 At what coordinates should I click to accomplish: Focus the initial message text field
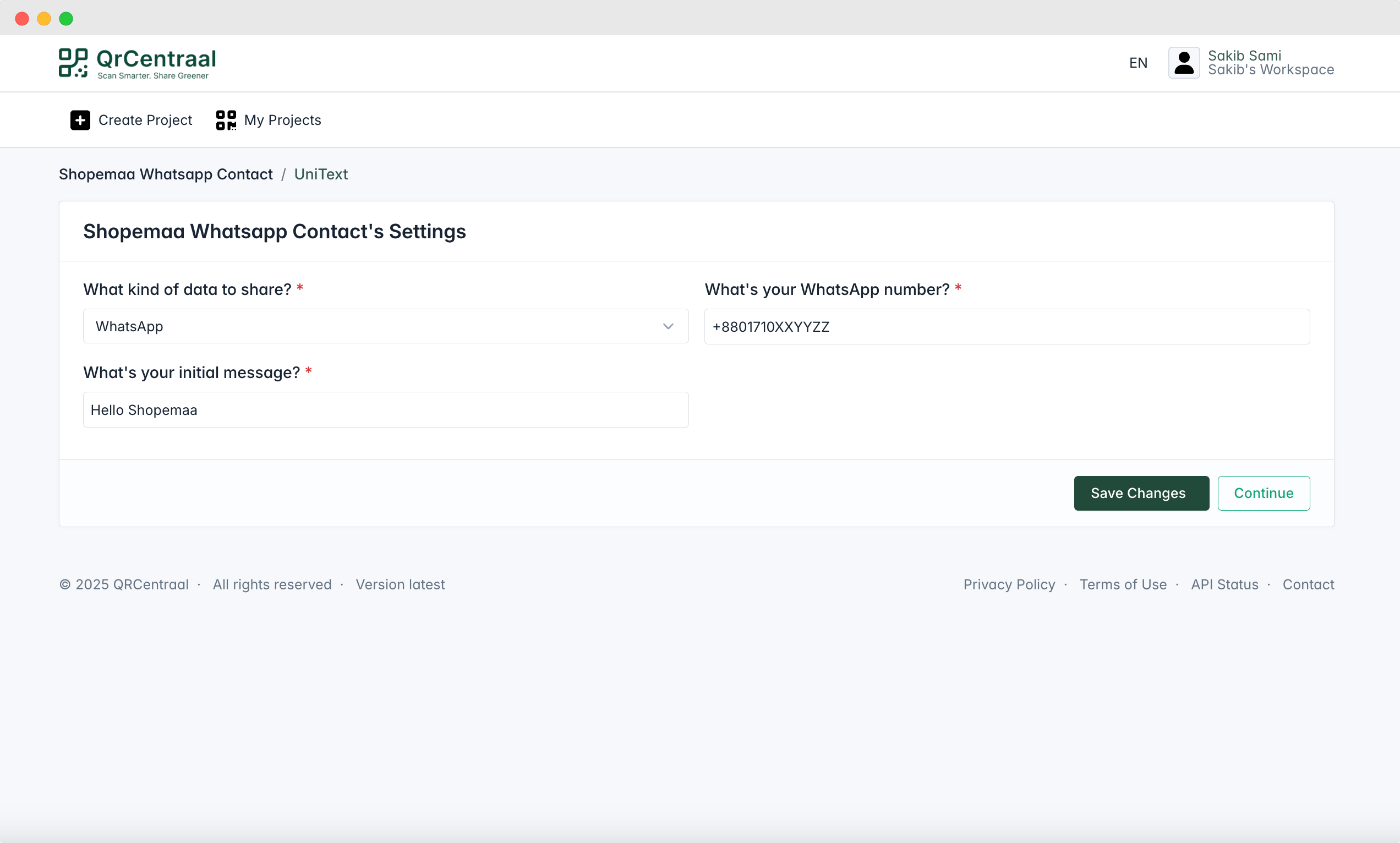385,409
